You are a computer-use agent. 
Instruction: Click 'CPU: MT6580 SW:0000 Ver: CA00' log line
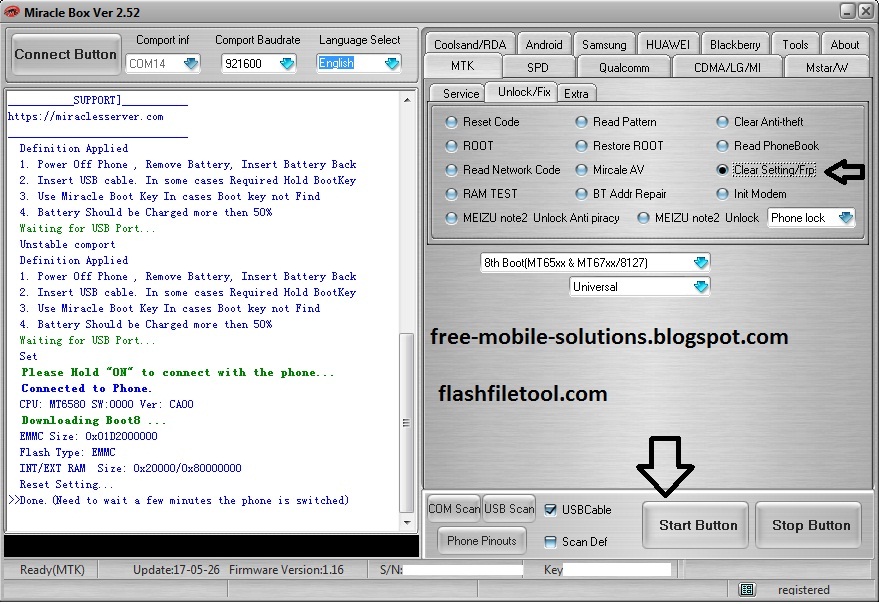pyautogui.click(x=107, y=404)
